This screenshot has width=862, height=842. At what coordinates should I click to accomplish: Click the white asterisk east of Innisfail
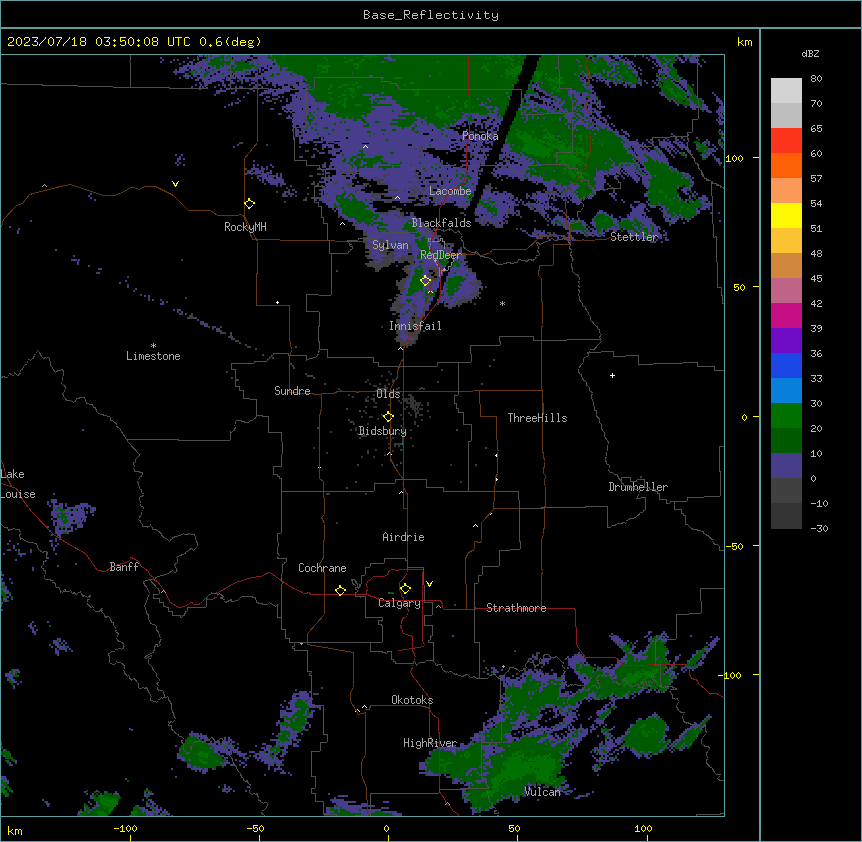click(x=502, y=303)
